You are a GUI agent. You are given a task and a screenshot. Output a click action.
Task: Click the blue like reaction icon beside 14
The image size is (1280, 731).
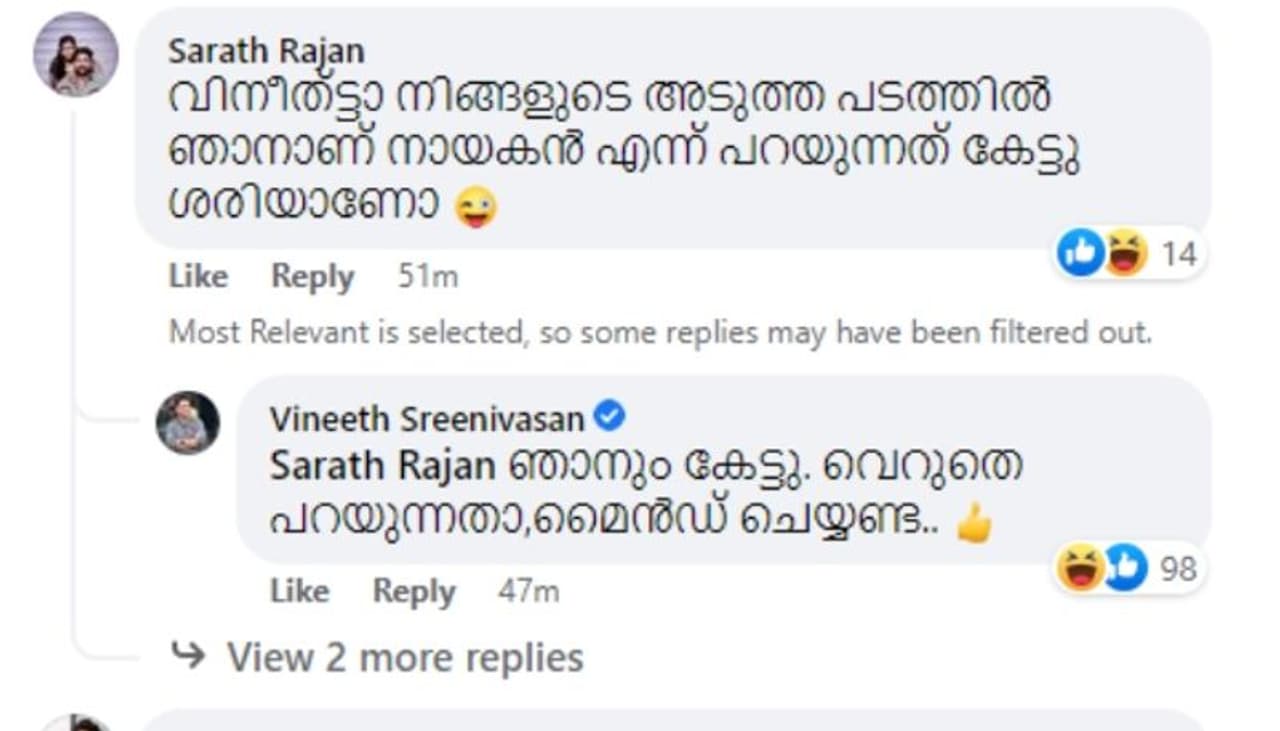pyautogui.click(x=1081, y=252)
